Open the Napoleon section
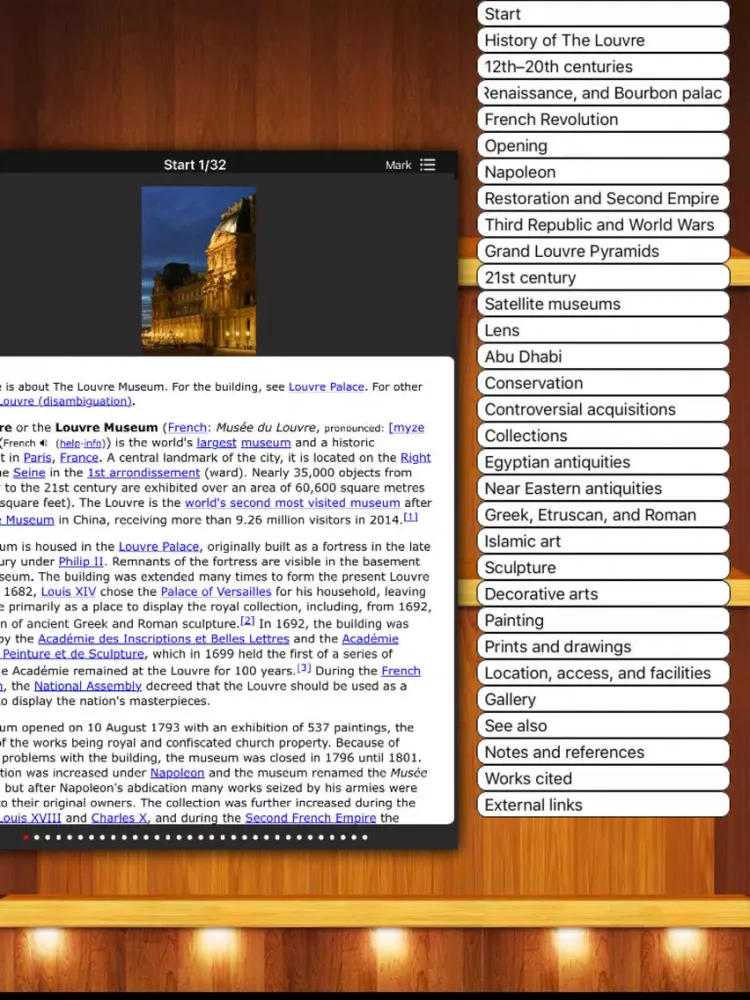750x1000 pixels. [x=603, y=172]
